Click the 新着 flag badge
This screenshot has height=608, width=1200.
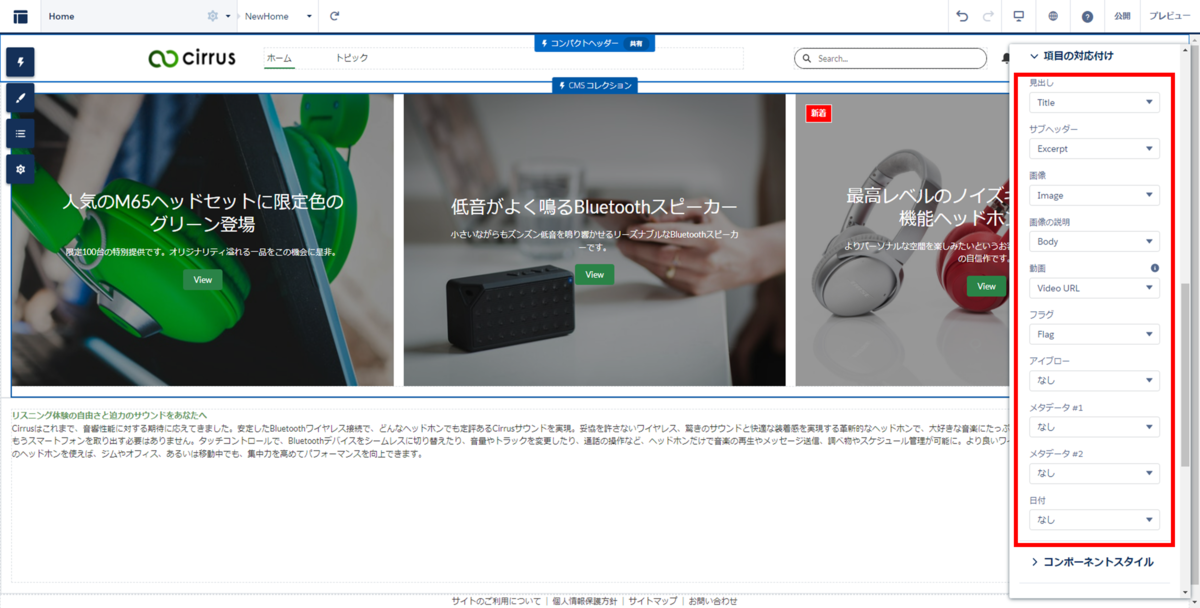click(819, 113)
